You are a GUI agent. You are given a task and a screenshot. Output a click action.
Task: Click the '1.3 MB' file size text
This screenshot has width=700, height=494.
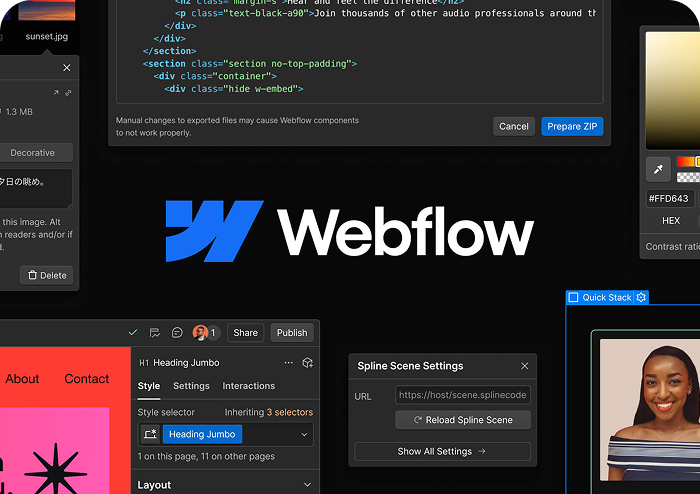tap(19, 112)
